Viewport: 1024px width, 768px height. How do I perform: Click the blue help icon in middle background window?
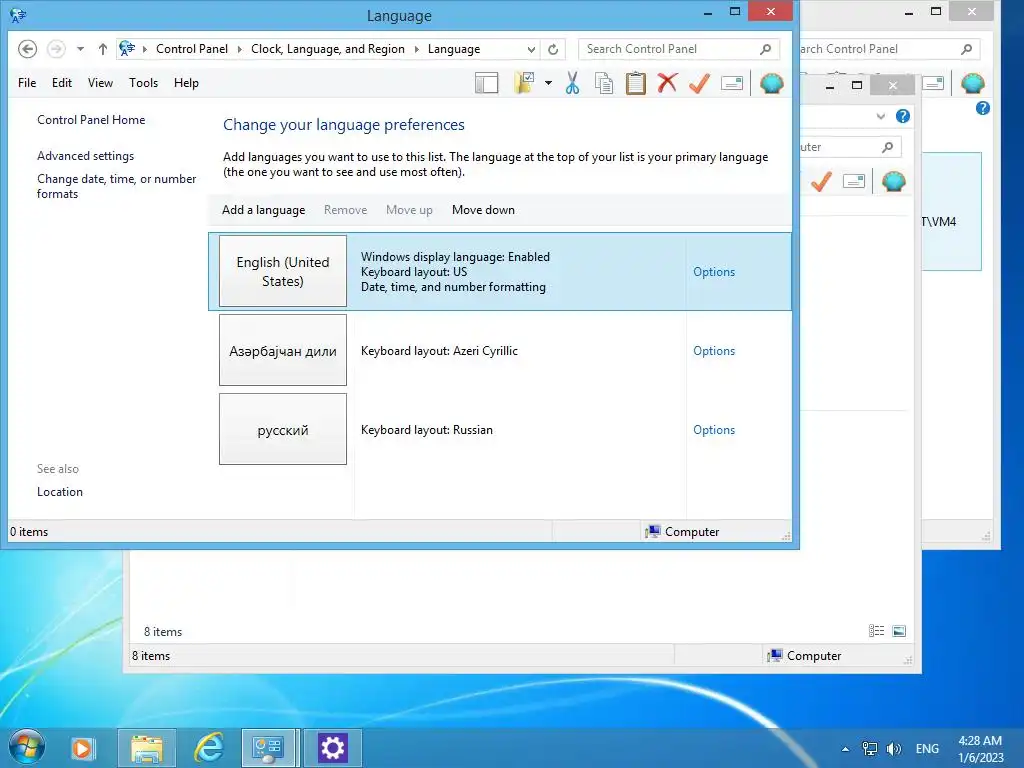903,116
